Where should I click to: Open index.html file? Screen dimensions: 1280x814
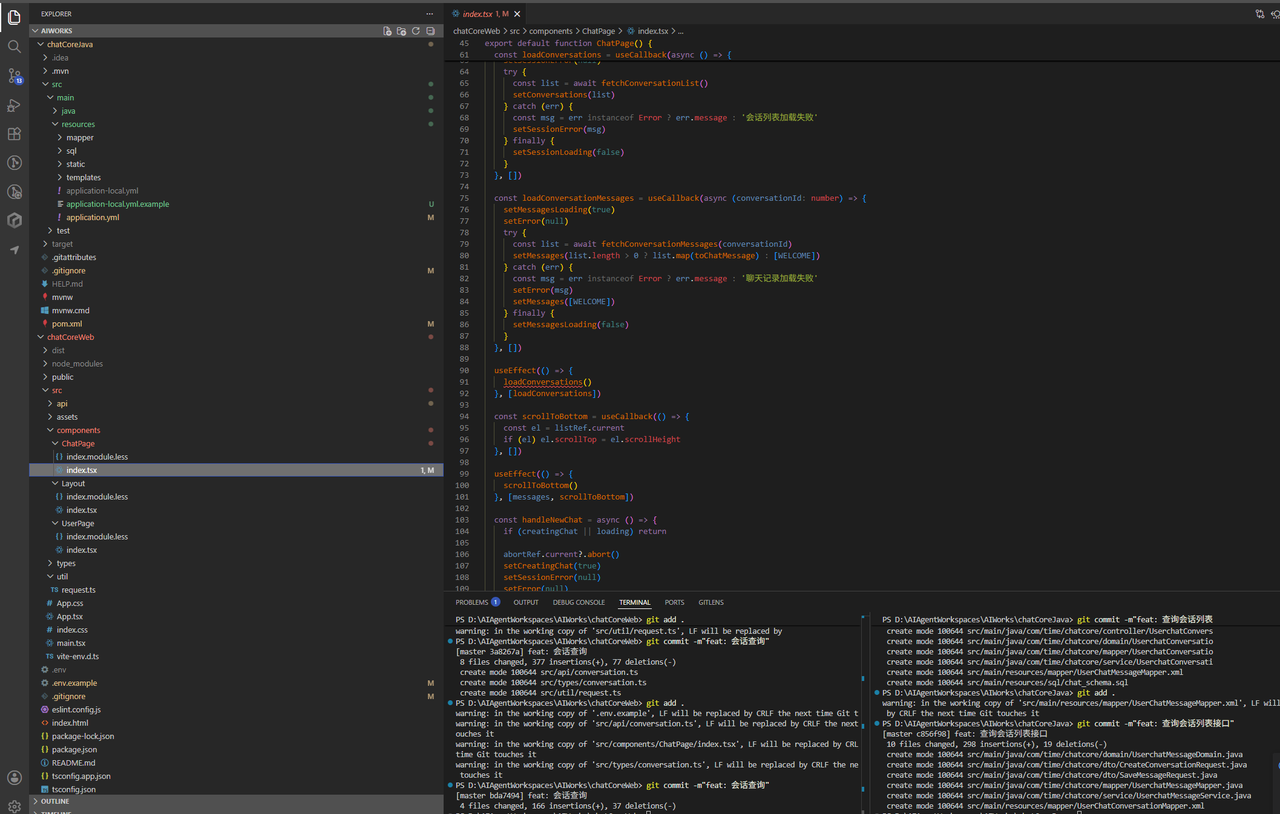pyautogui.click(x=70, y=723)
